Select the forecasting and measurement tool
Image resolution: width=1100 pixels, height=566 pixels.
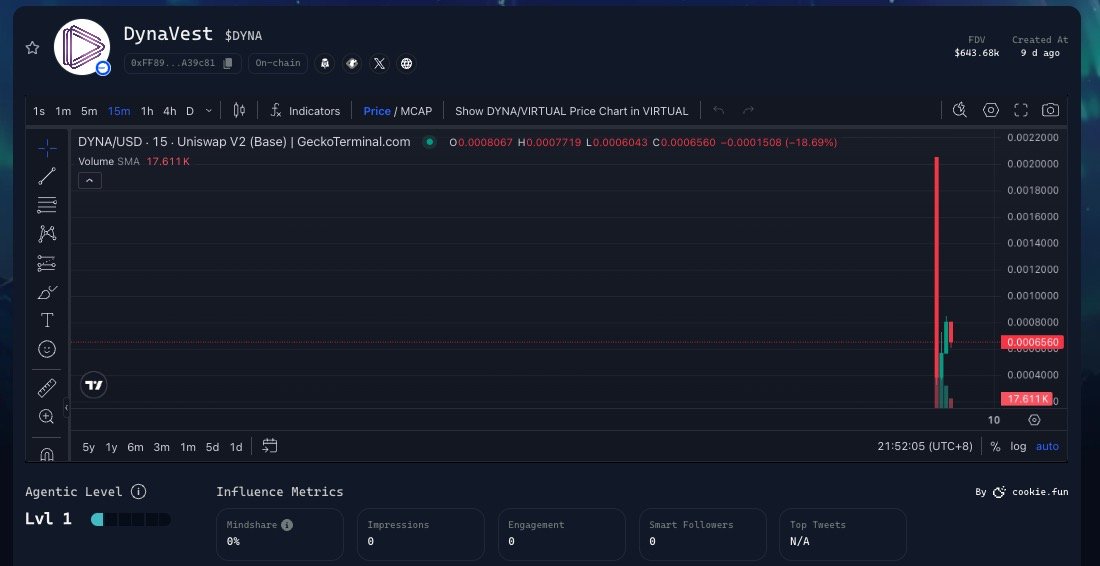pos(47,263)
